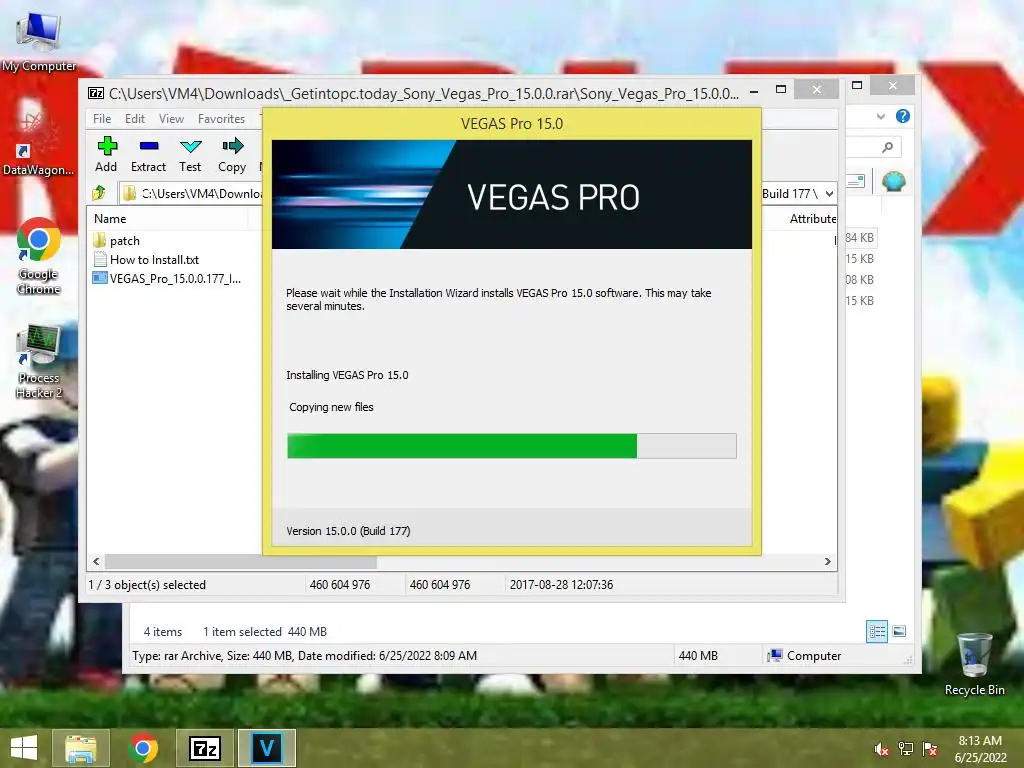
Task: Go up one folder level in 7-Zip
Action: [99, 193]
